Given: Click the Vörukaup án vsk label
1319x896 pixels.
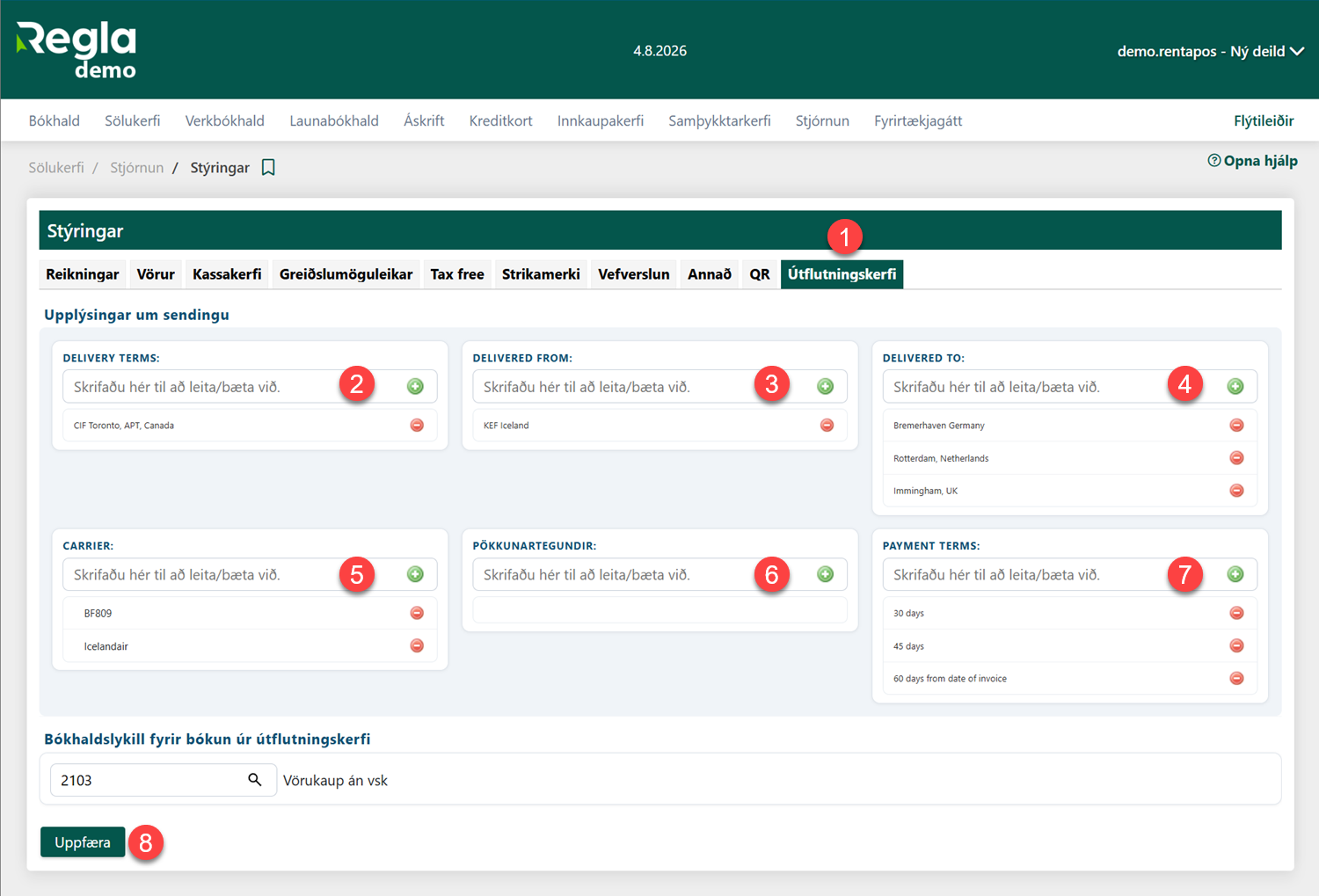Looking at the screenshot, I should 335,781.
